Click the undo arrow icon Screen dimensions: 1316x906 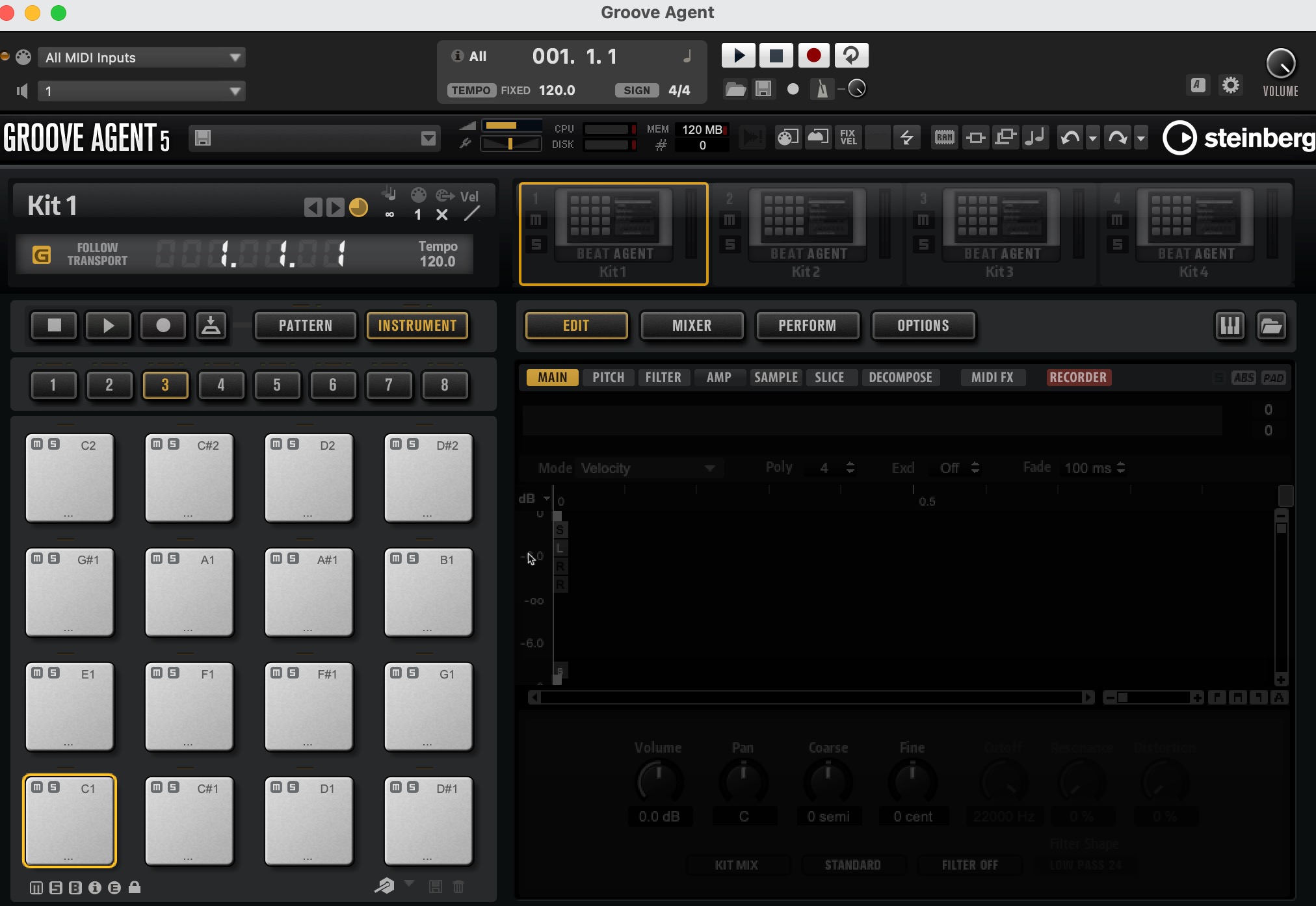pyautogui.click(x=1070, y=137)
